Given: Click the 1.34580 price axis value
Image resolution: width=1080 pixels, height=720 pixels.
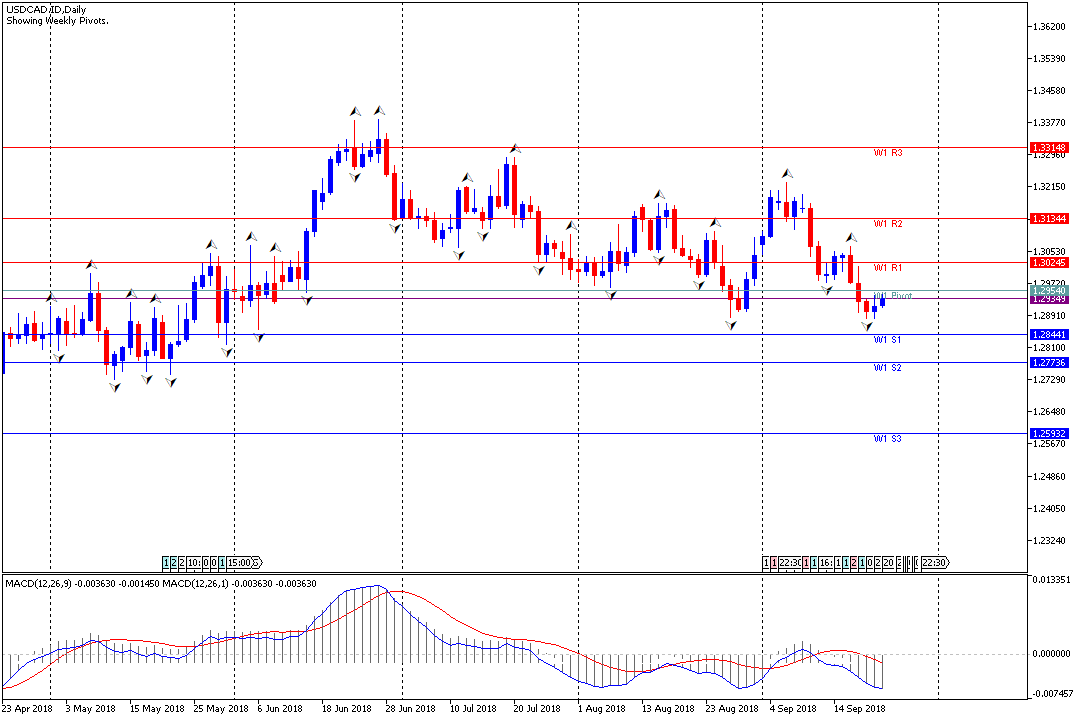Looking at the screenshot, I should coord(1050,91).
